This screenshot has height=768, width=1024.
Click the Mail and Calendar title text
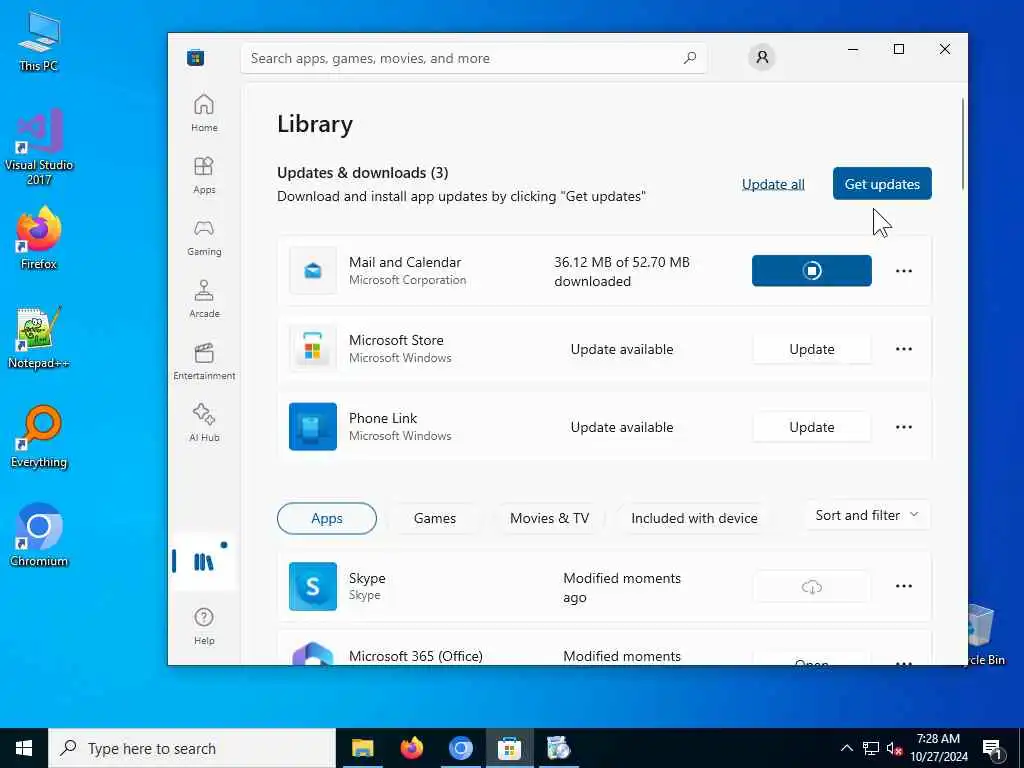tap(405, 262)
